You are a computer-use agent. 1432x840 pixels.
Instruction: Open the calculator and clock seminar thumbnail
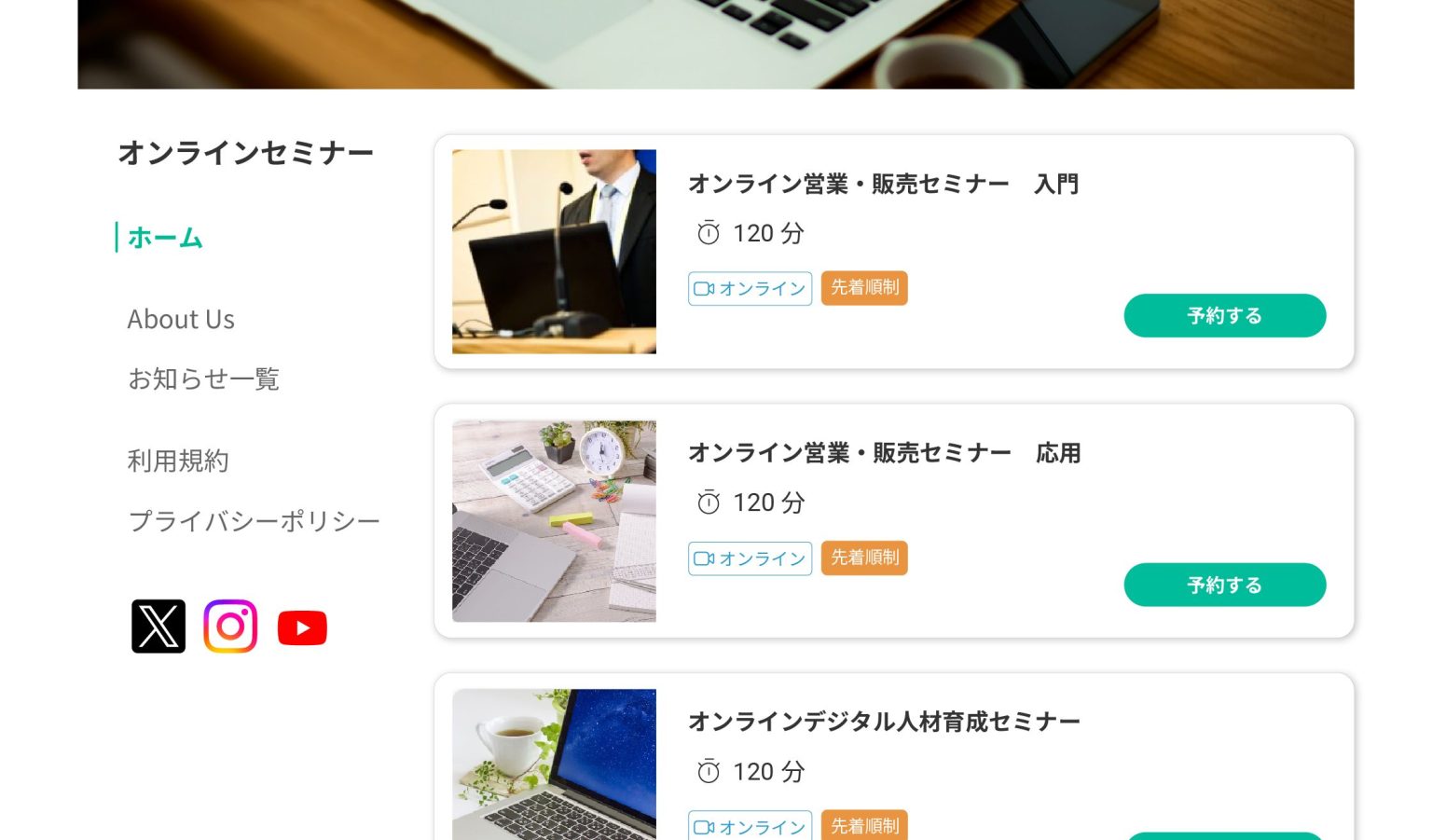pos(554,521)
